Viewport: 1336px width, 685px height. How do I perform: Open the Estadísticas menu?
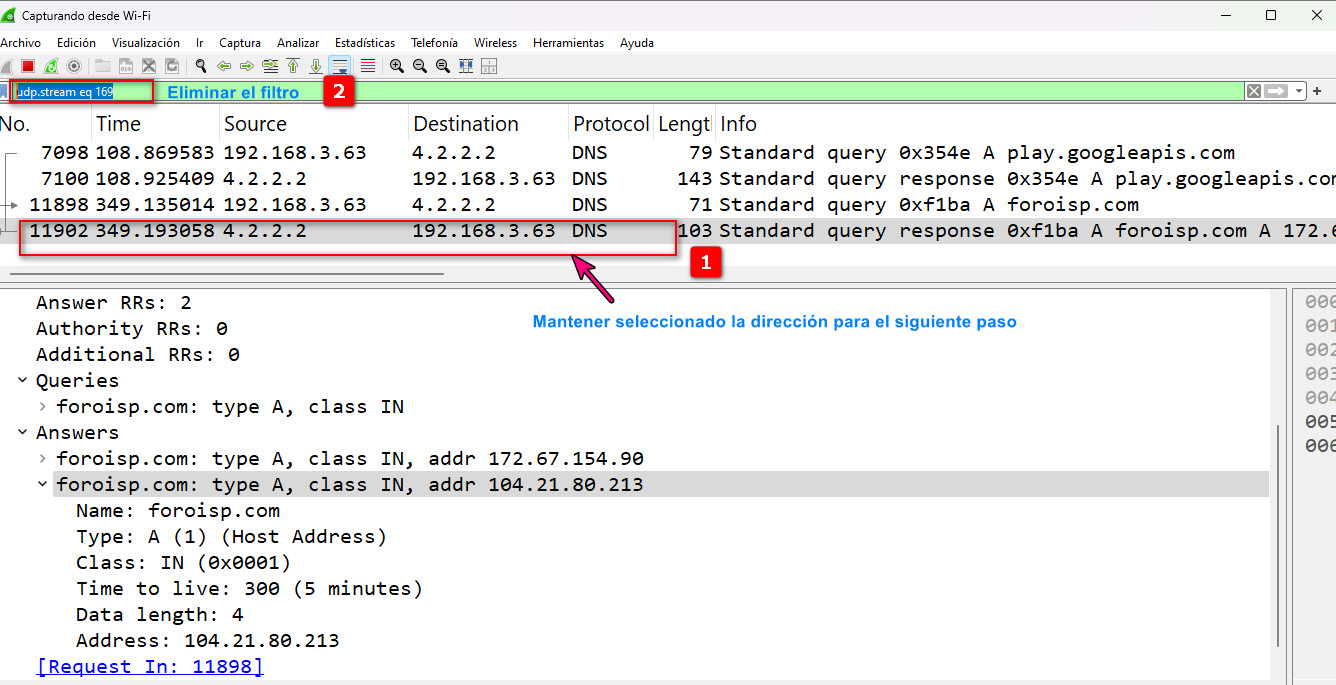click(364, 43)
